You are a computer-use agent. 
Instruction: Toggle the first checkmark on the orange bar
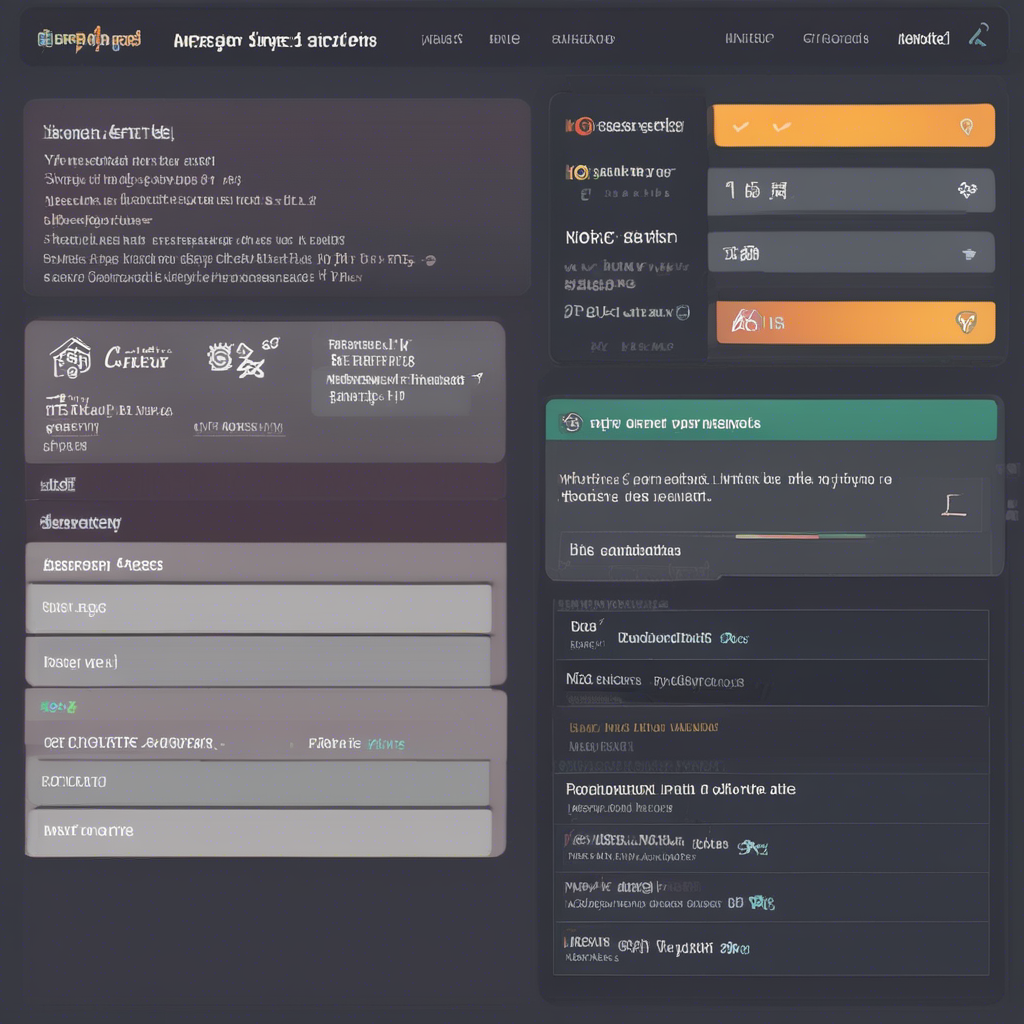click(x=739, y=126)
